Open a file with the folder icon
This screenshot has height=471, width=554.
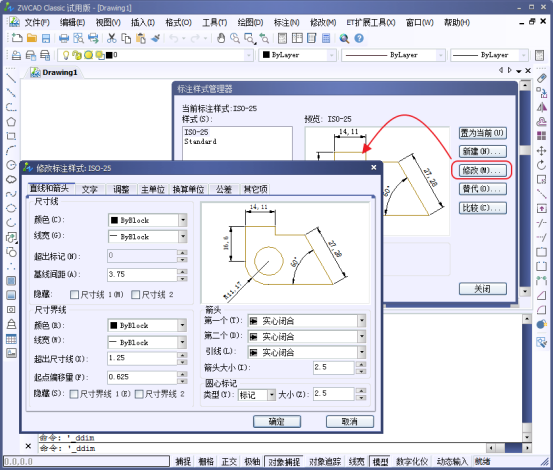pyautogui.click(x=32, y=38)
